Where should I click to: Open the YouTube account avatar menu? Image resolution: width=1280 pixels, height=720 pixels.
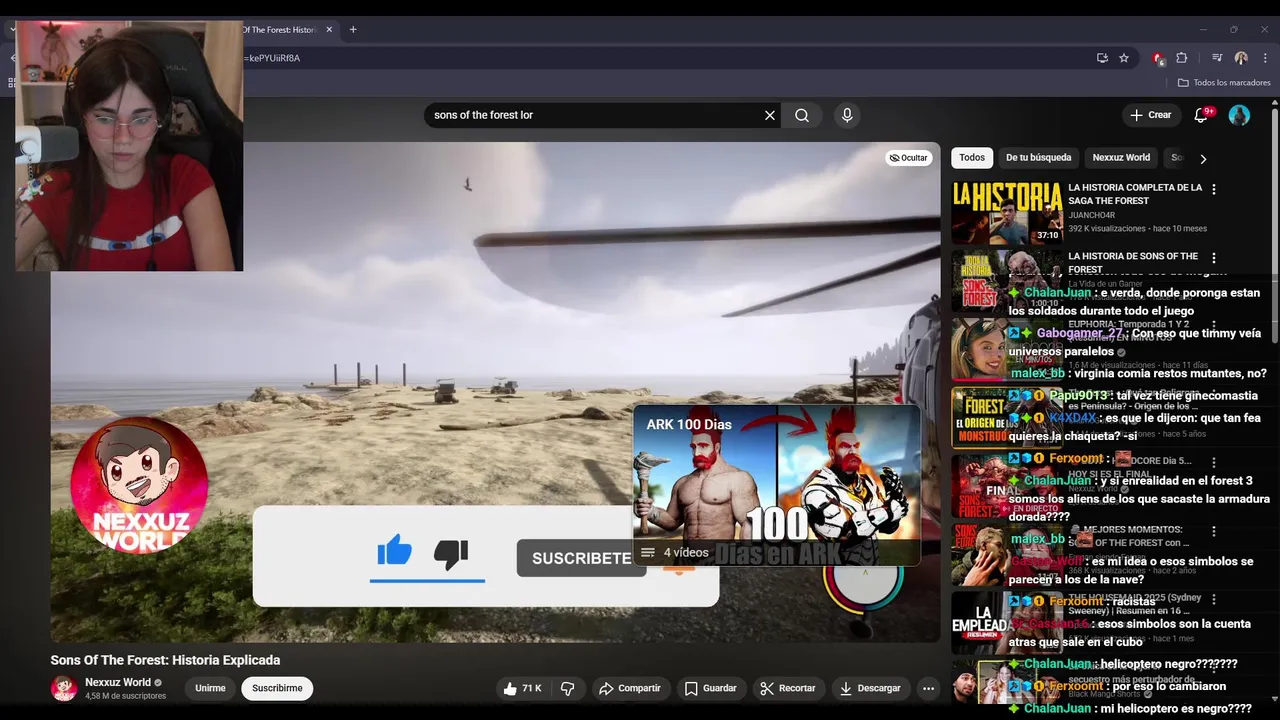pos(1239,115)
